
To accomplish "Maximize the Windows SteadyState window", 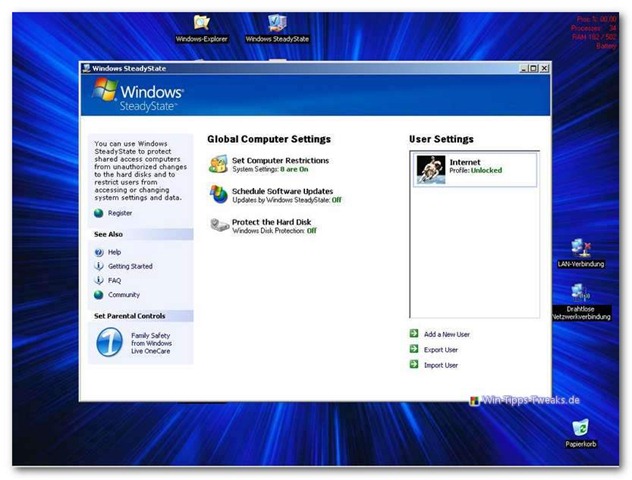I will coord(533,69).
